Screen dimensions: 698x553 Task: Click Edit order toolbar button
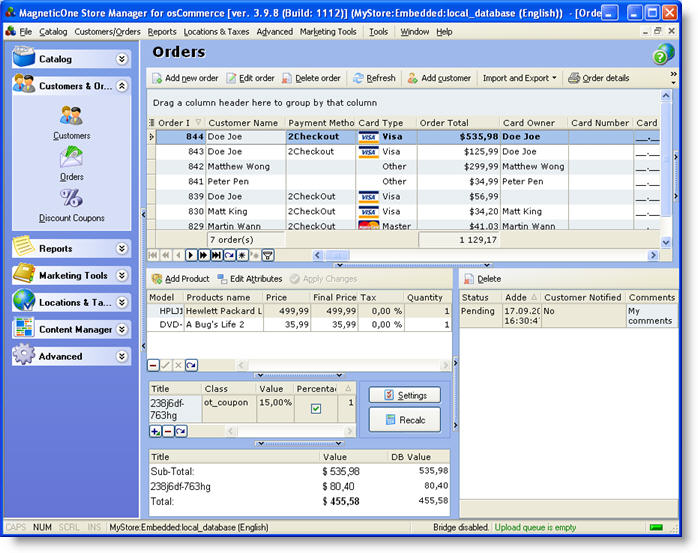tap(250, 78)
